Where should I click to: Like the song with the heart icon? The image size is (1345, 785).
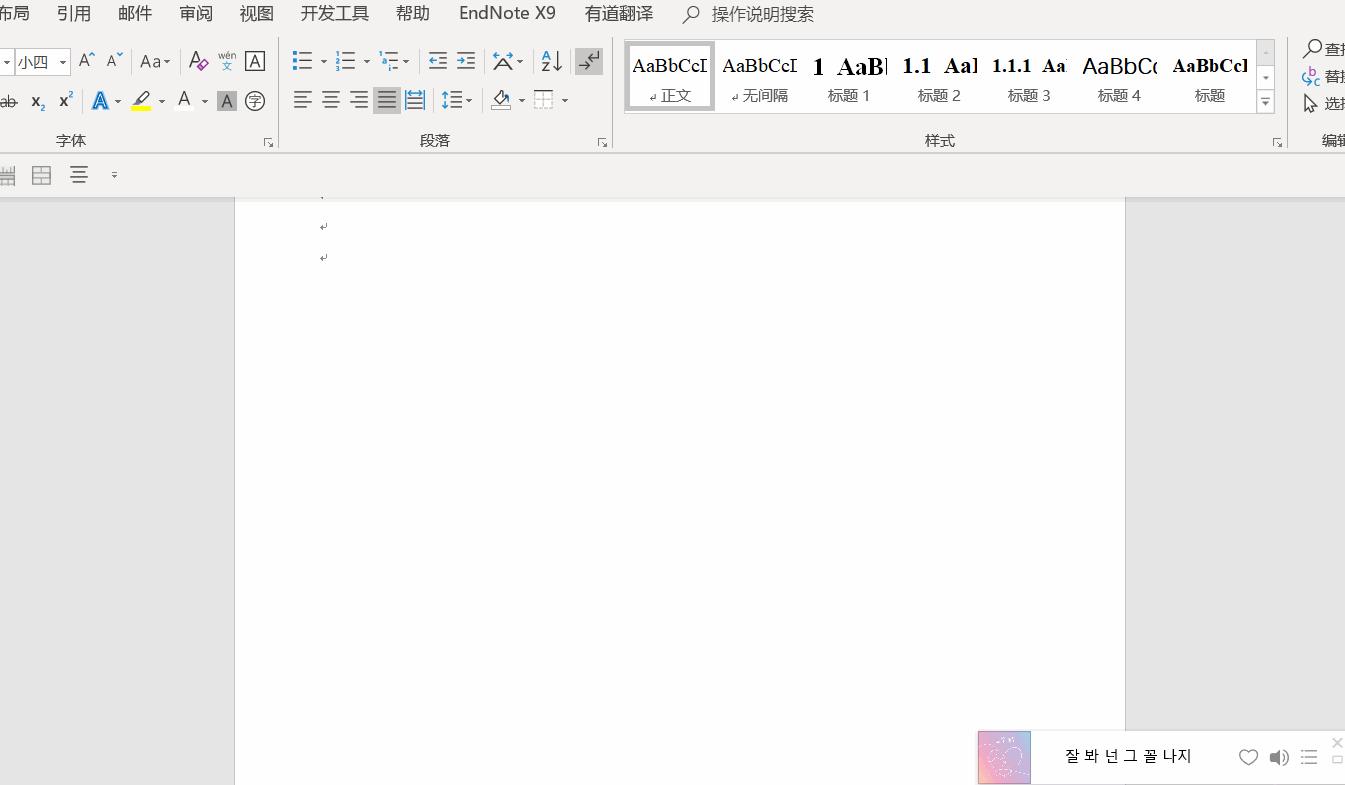1248,757
